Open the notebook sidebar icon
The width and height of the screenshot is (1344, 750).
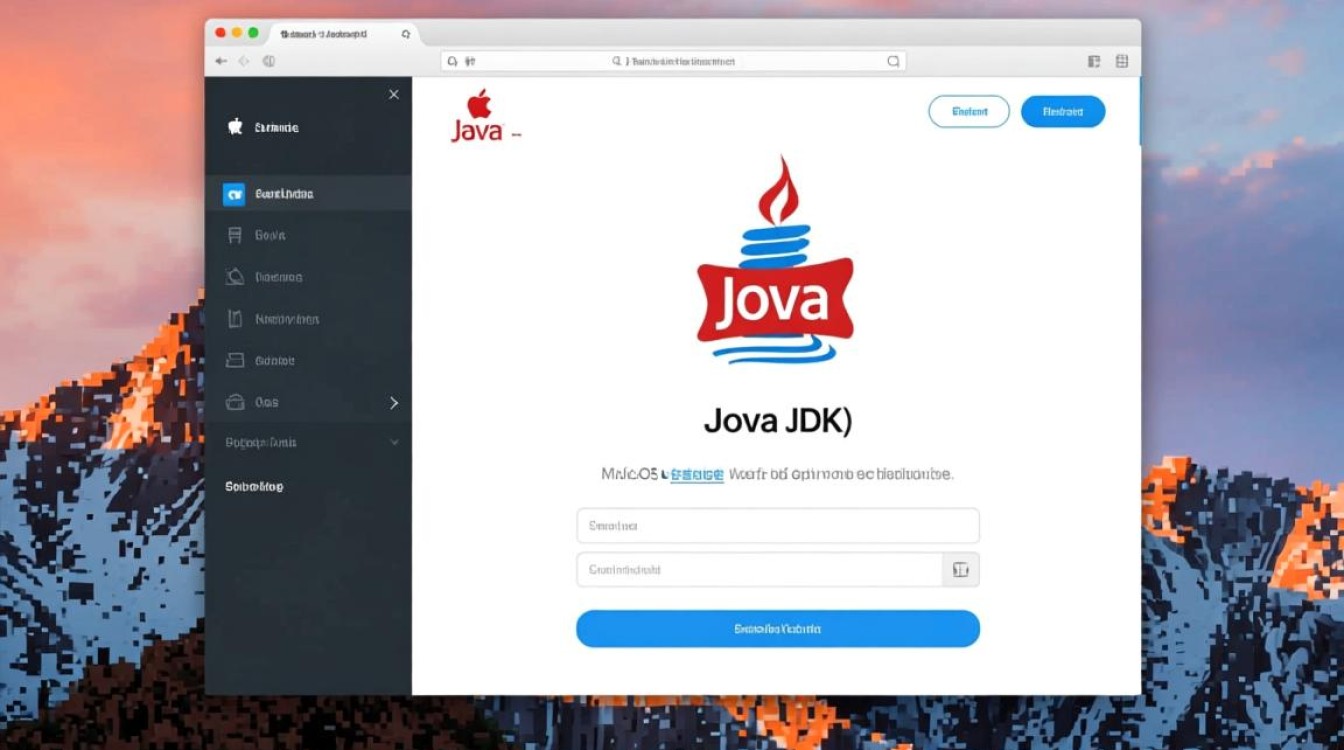(x=233, y=319)
